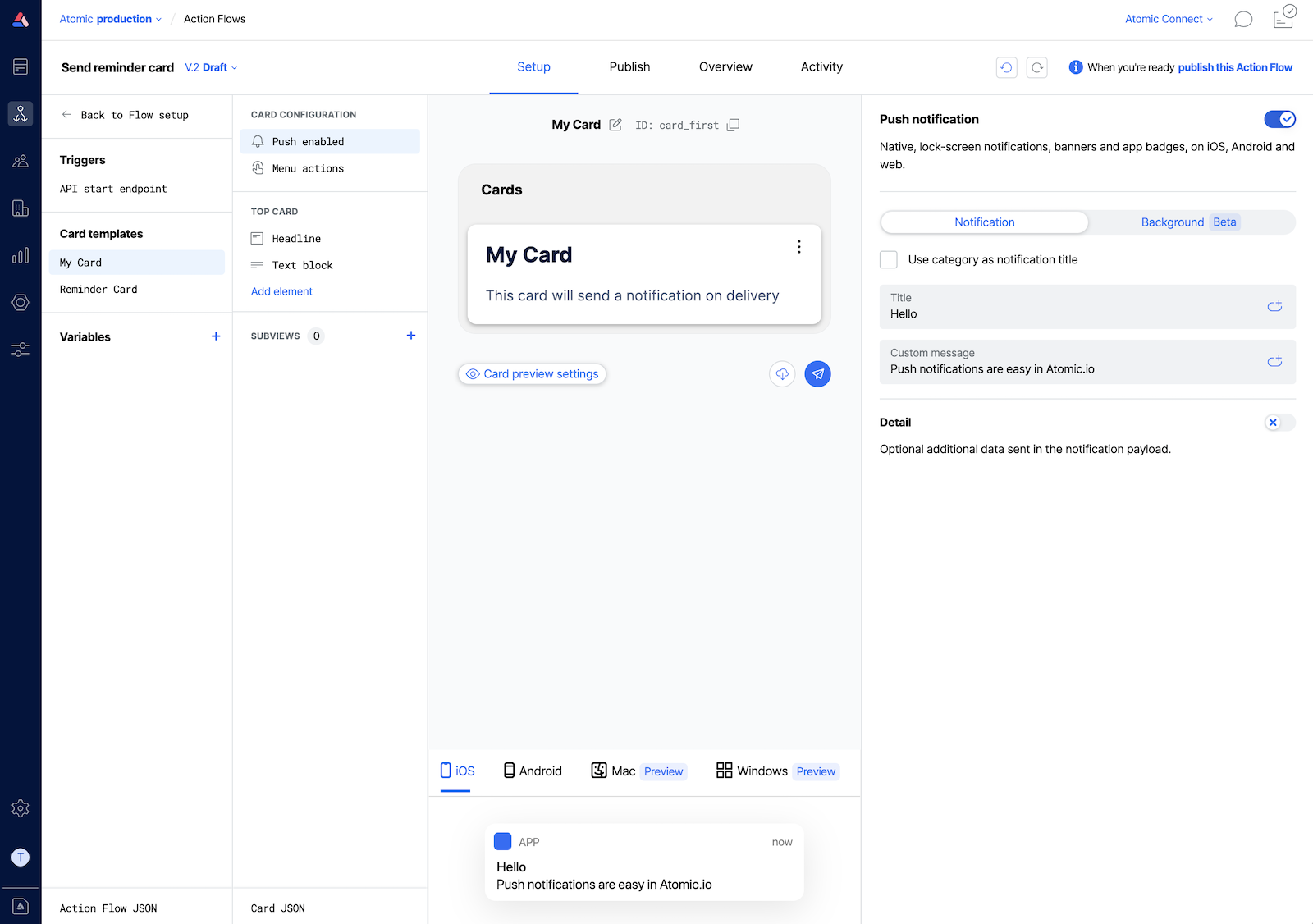Select Push enabled configuration item
Screen dimensions: 1313x924
tap(330, 141)
